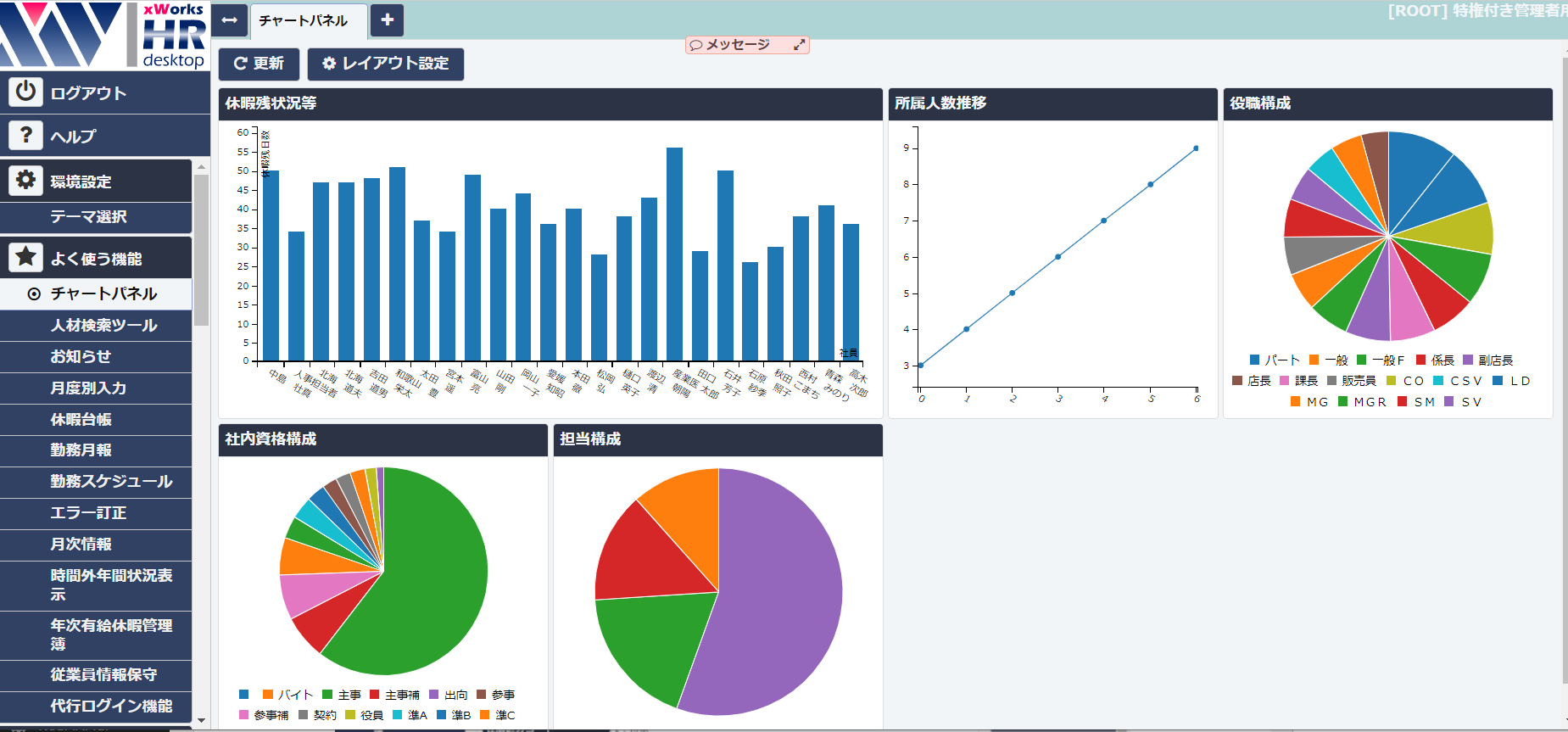Add a new tab with plus icon
Image resolution: width=1568 pixels, height=732 pixels.
(387, 20)
